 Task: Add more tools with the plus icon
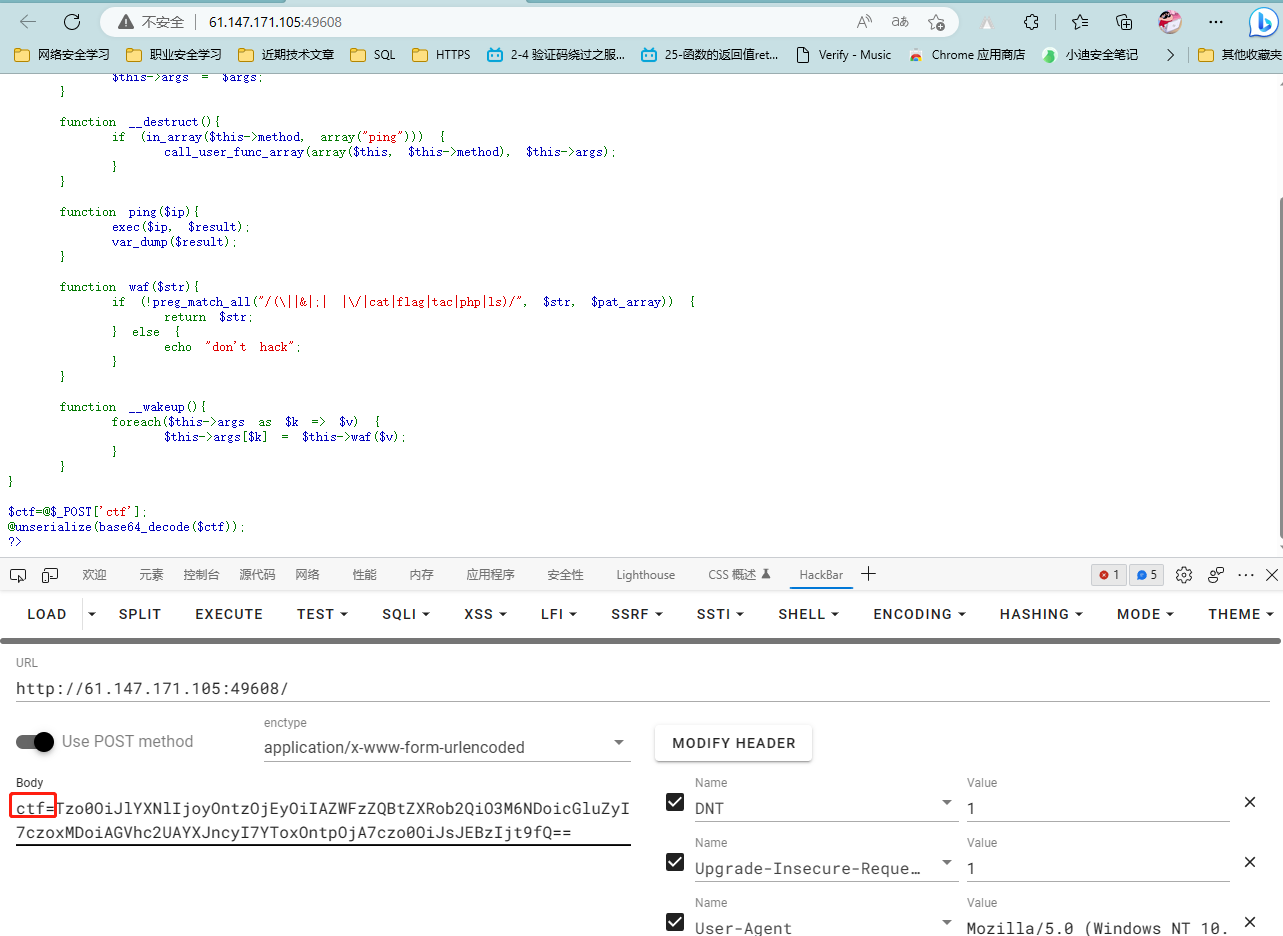(x=868, y=574)
